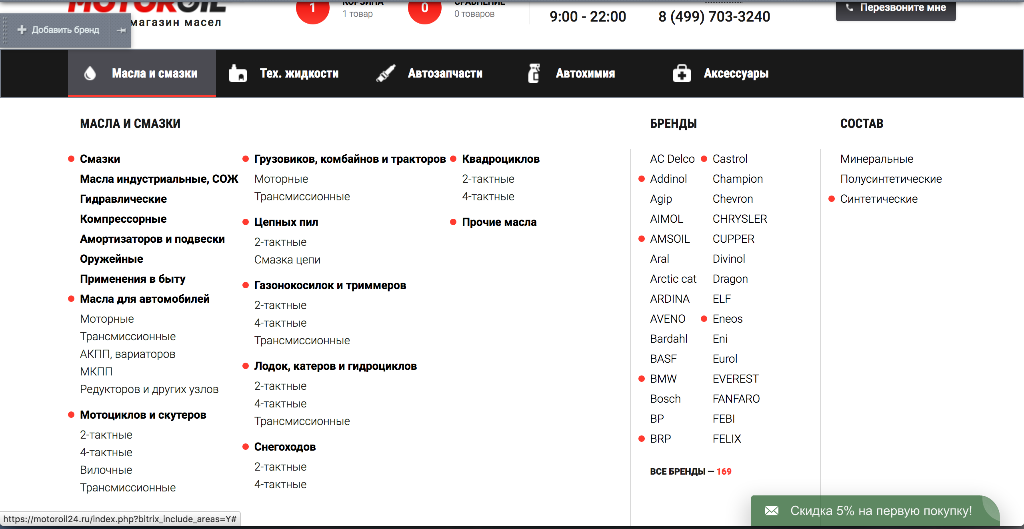This screenshot has height=529, width=1024.
Task: Open the 5% first purchase discount banner
Action: pyautogui.click(x=875, y=511)
